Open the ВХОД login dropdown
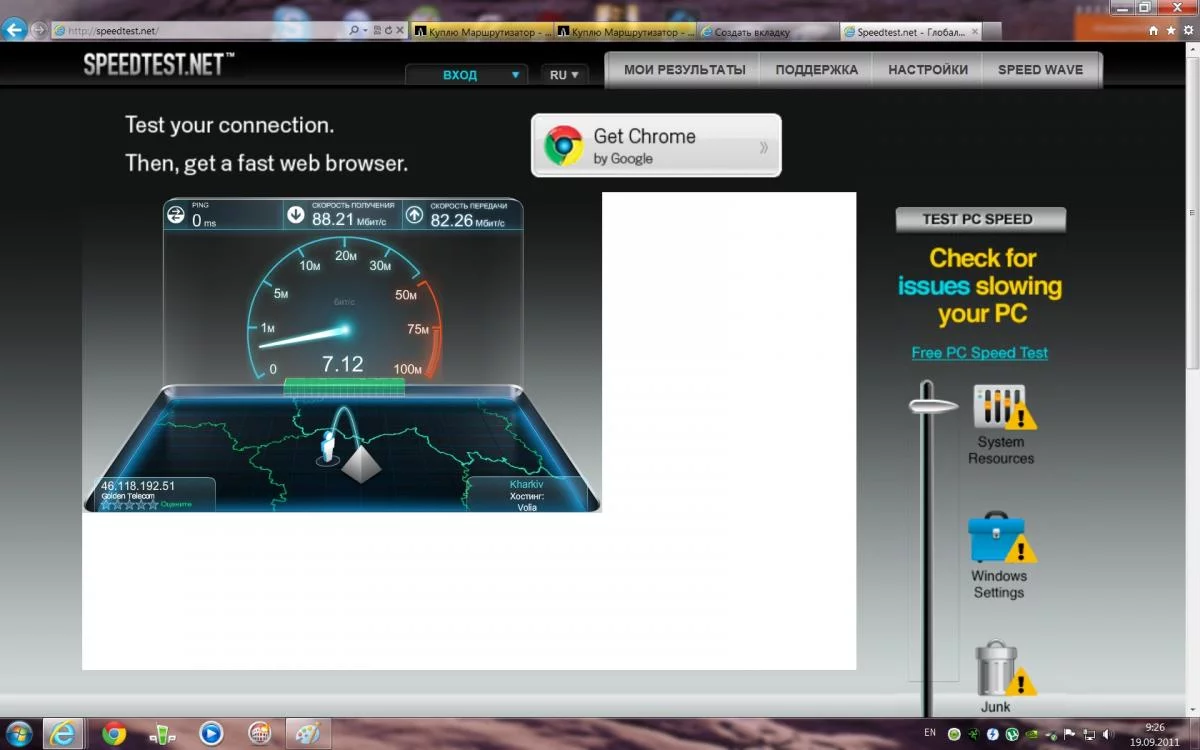Screen dimensions: 1200x750 point(466,75)
